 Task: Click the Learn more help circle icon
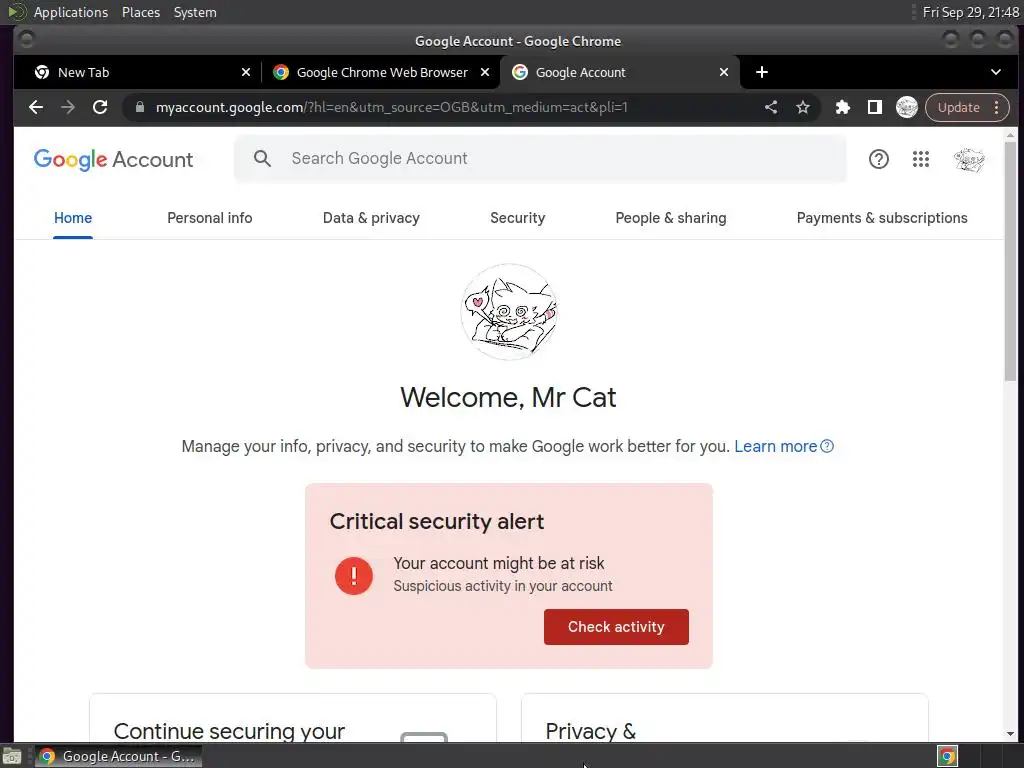[827, 447]
